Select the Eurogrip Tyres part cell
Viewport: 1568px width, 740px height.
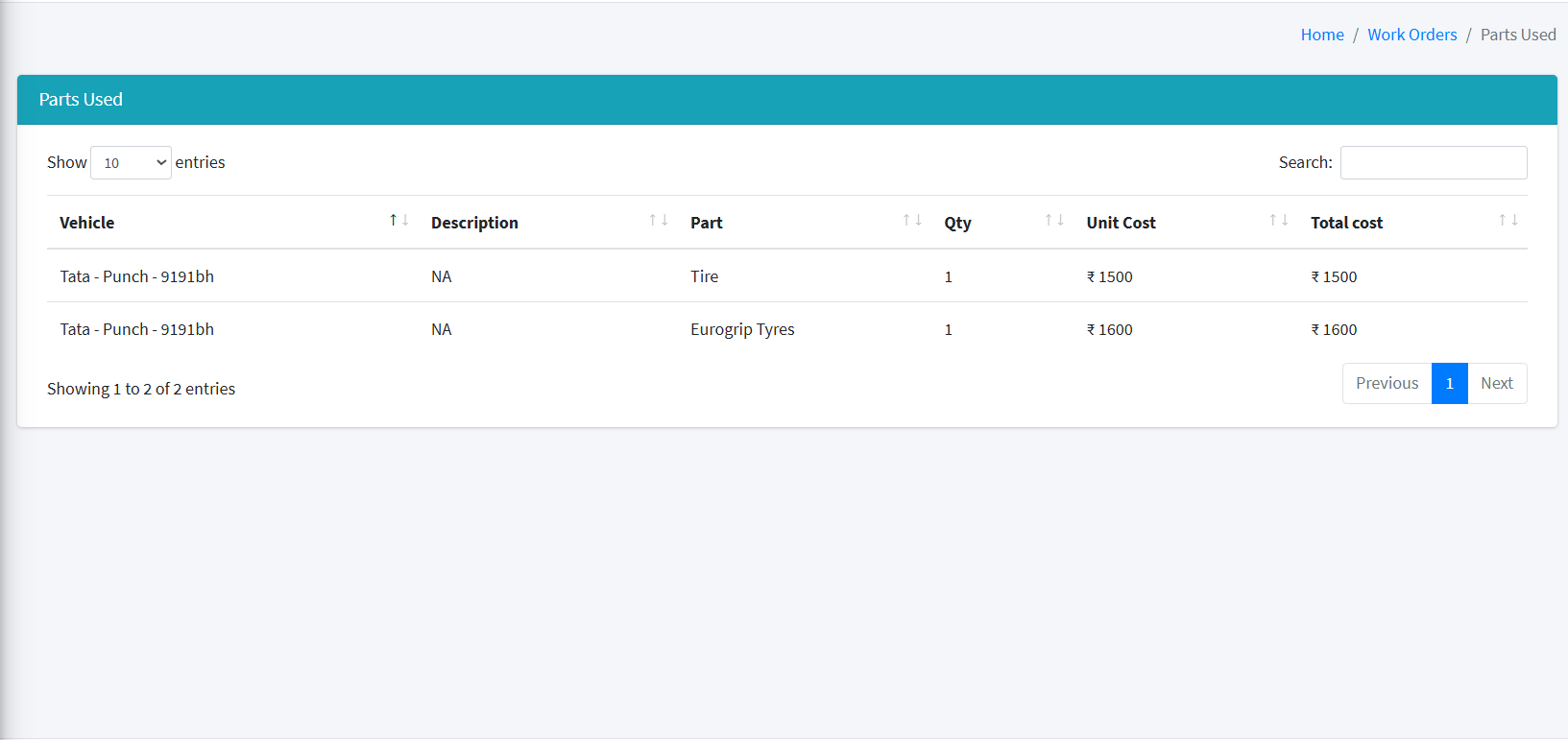point(742,329)
